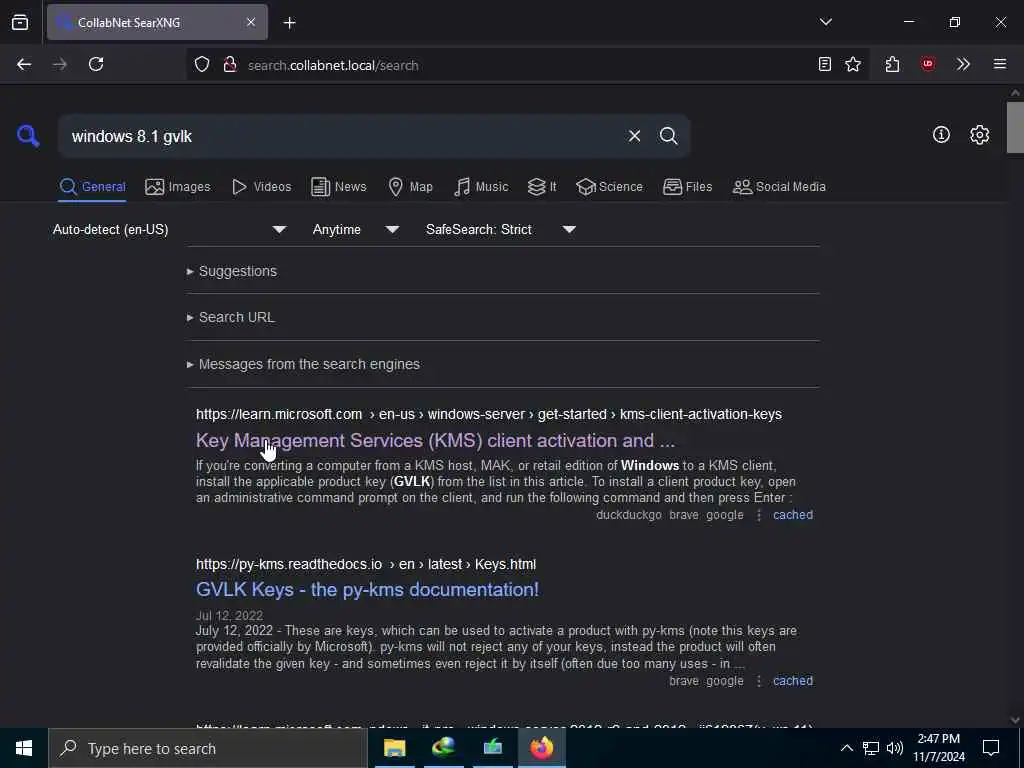The image size is (1024, 768).
Task: Show site connection lock info
Action: 229,64
